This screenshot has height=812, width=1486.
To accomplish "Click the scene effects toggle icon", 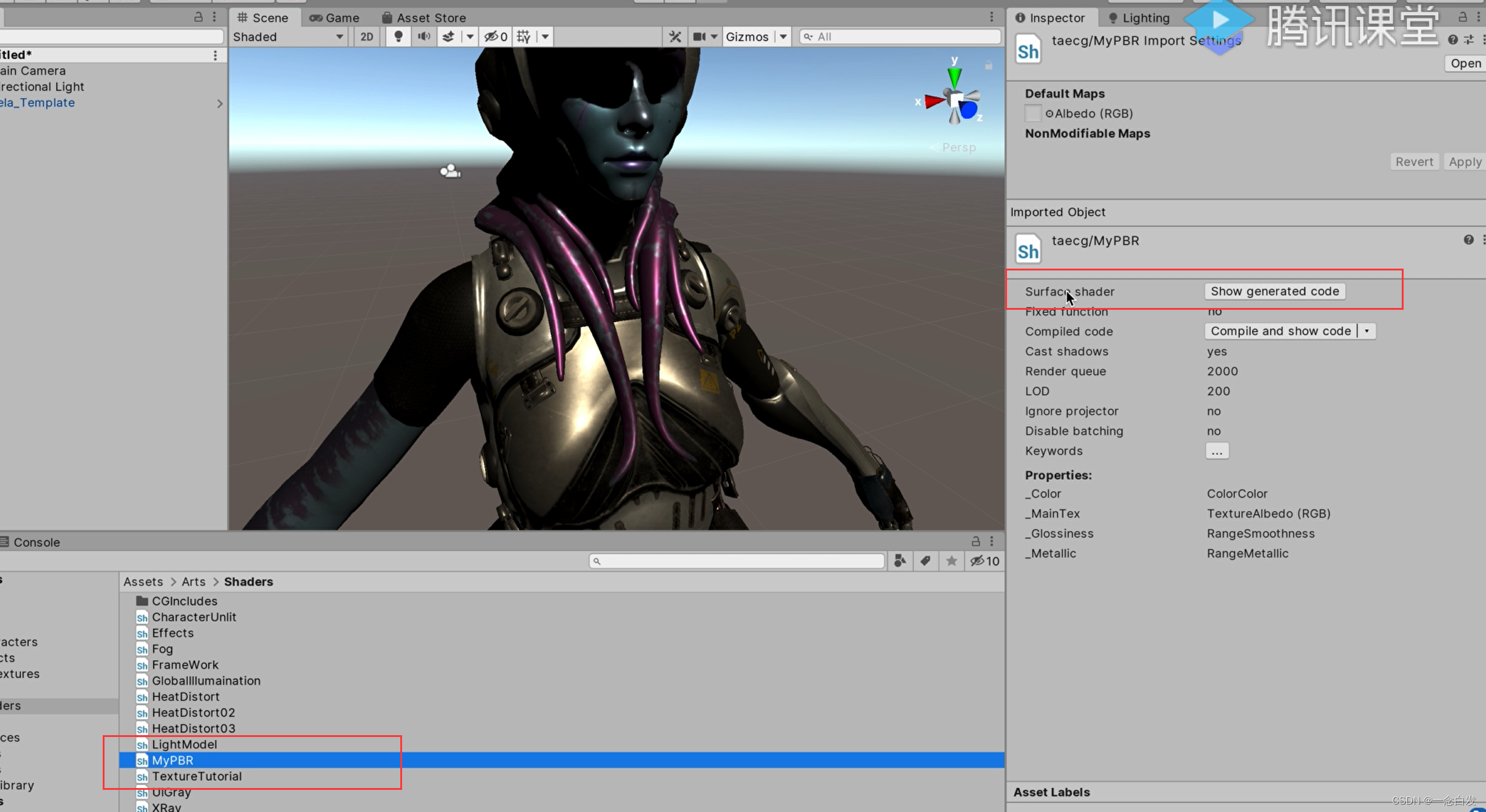I will 449,37.
